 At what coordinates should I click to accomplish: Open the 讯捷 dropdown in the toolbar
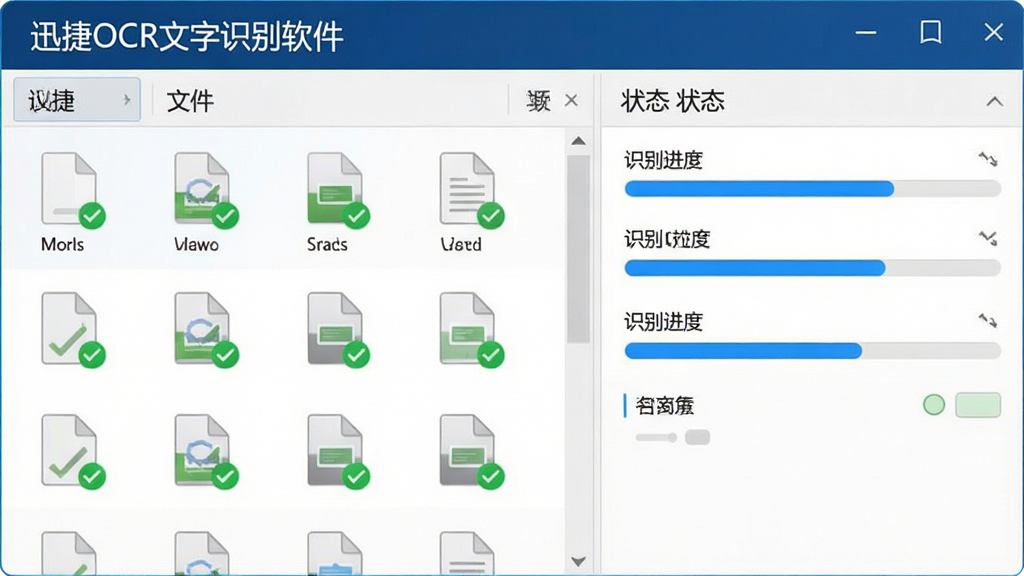pyautogui.click(x=77, y=100)
